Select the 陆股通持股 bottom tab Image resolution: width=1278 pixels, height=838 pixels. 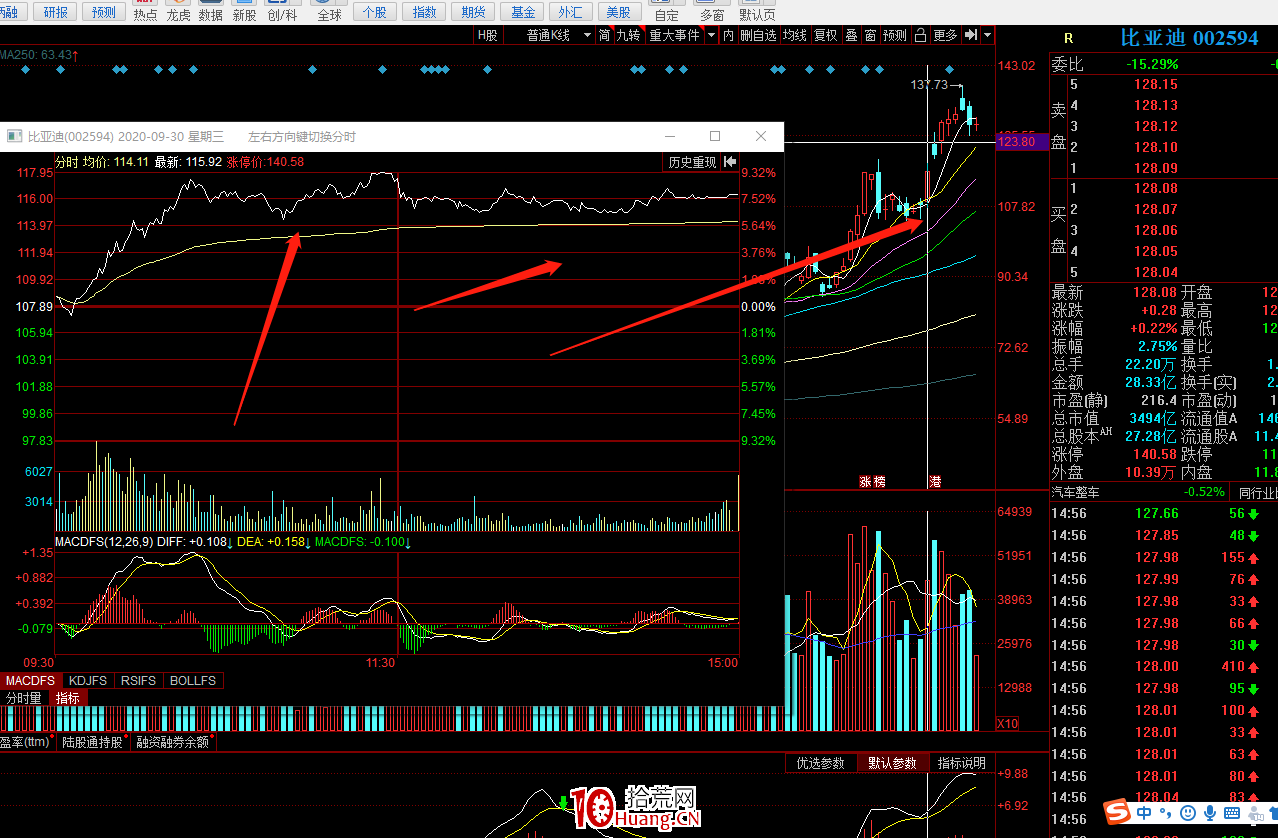coord(93,742)
